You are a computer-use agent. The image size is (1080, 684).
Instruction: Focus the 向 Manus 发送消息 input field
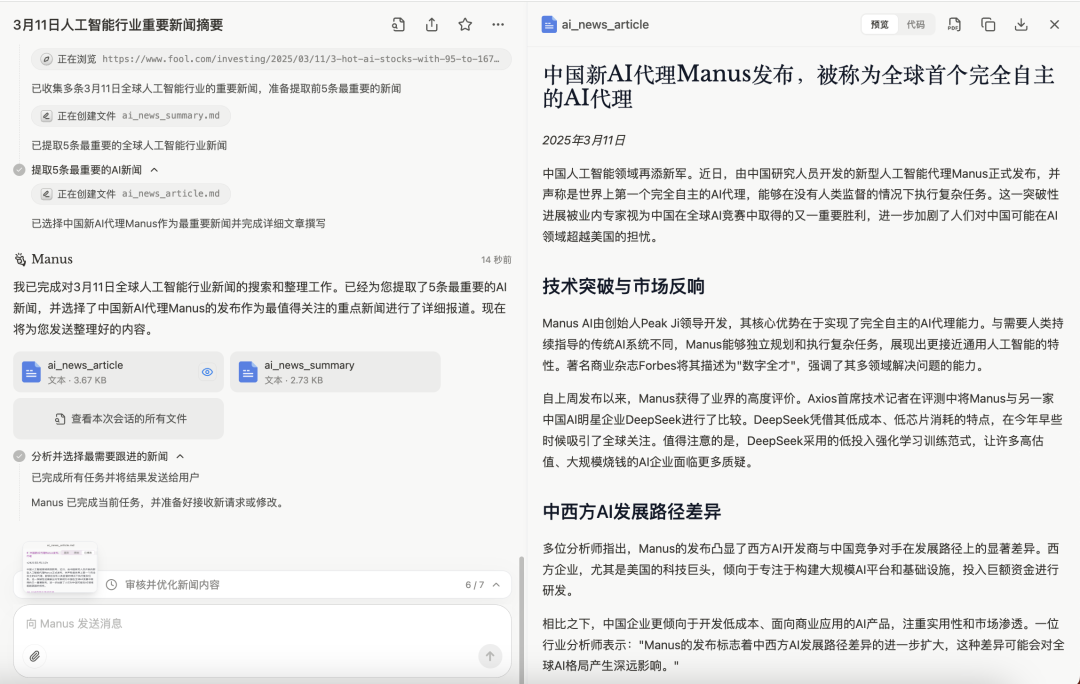(262, 624)
